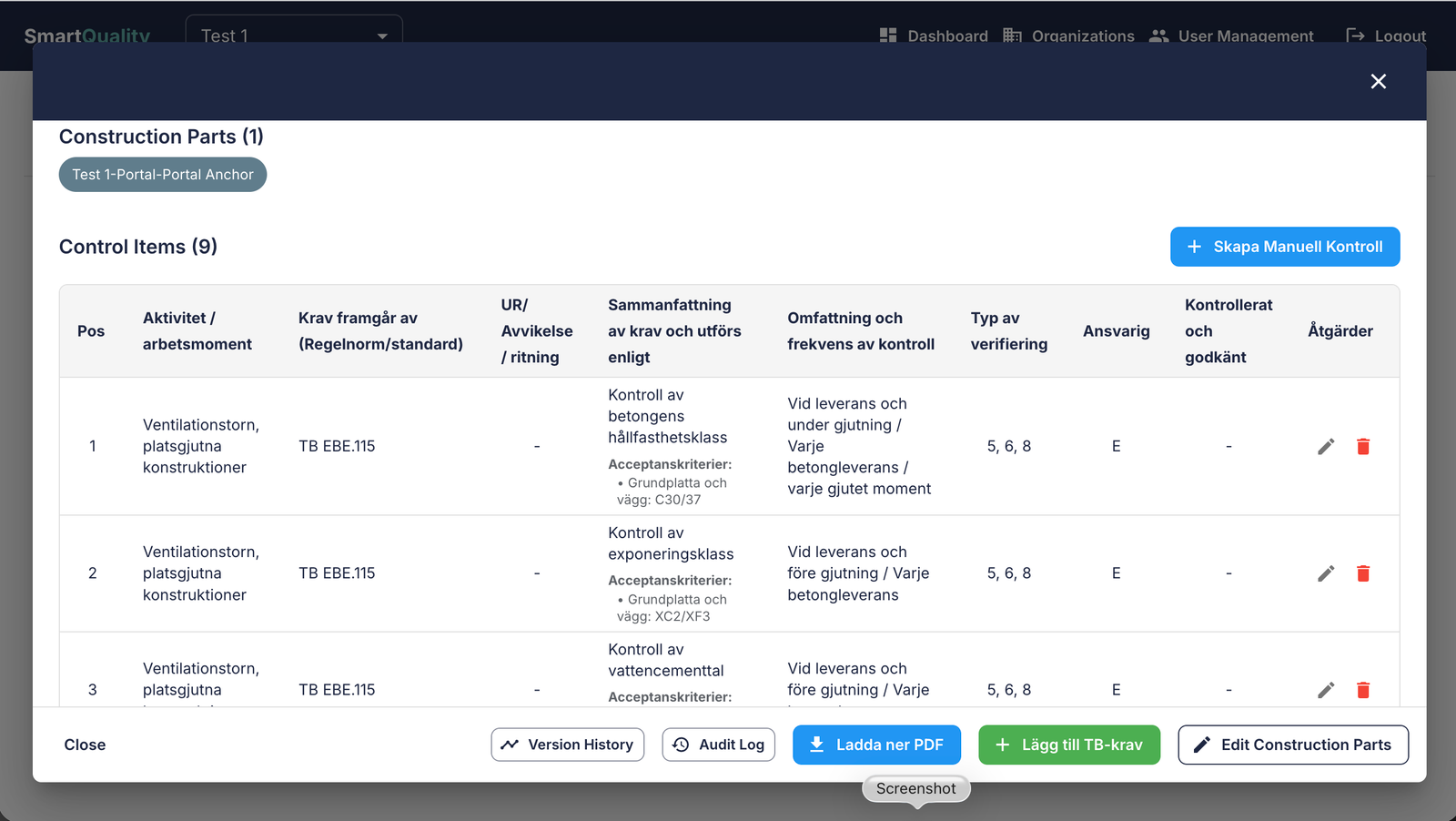The image size is (1456, 821).
Task: Click 'Kontroll av exponeringsklass' text
Action: click(x=671, y=543)
